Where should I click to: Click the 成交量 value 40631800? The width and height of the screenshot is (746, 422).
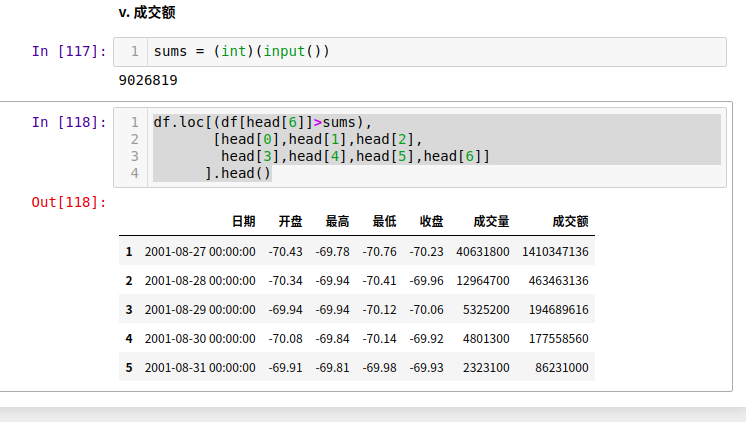[x=483, y=252]
